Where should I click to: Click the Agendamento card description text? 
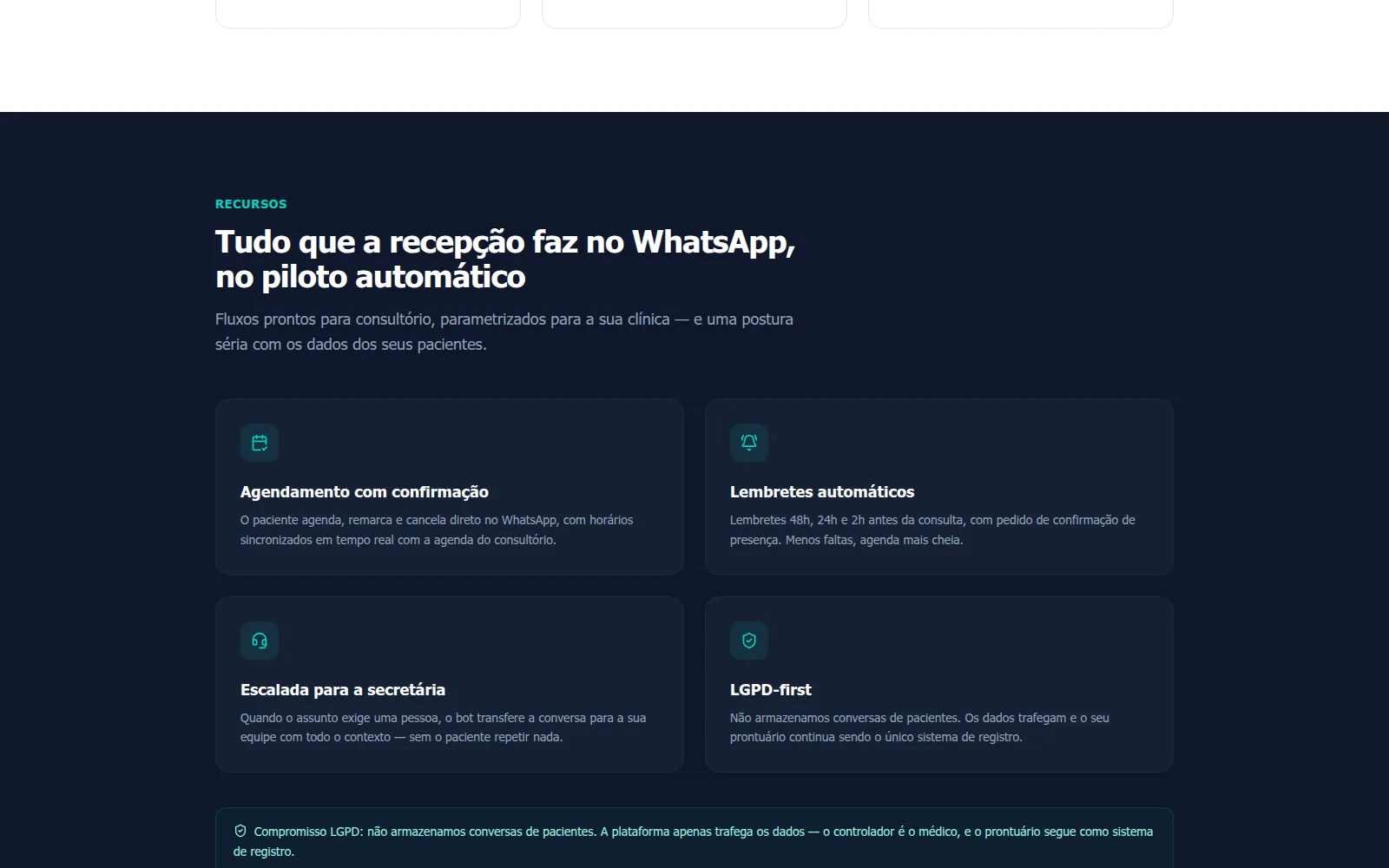pos(437,529)
